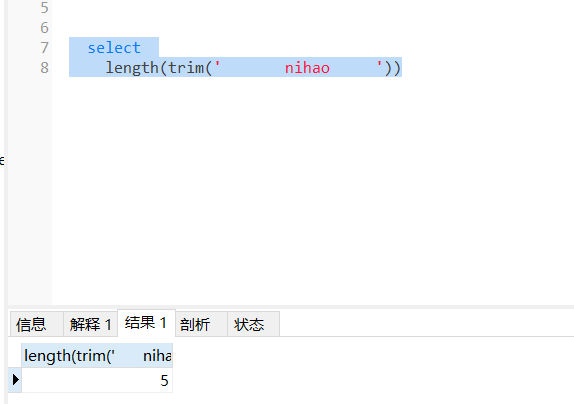The image size is (574, 404).
Task: Click line number 8 in the gutter
Action: click(44, 68)
